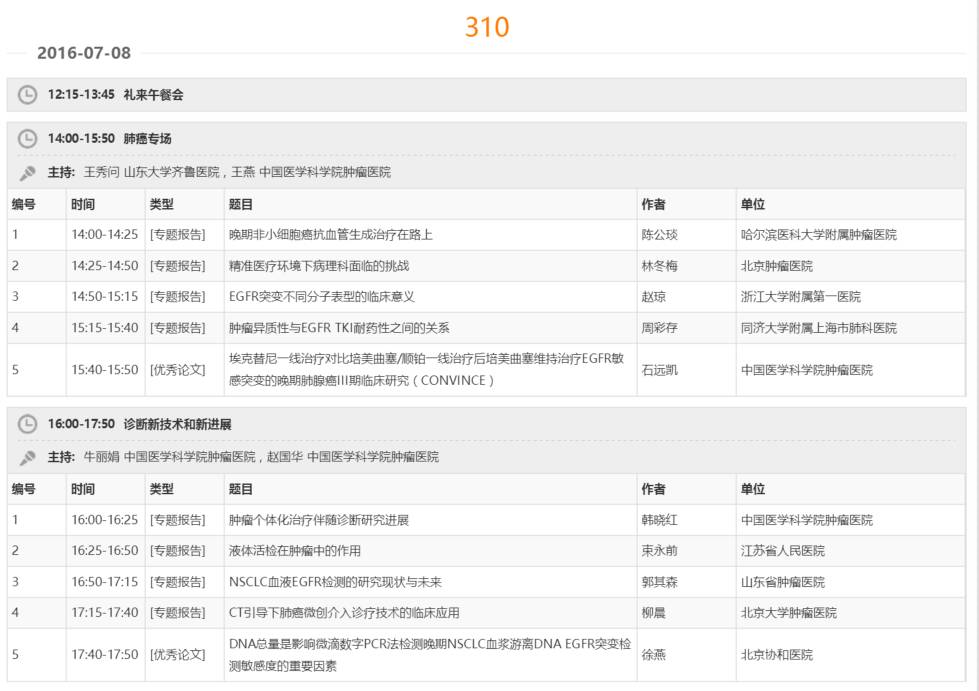Click host text 王秀问 山东大学齐鲁医院
The width and height of the screenshot is (979, 691).
pyautogui.click(x=152, y=172)
